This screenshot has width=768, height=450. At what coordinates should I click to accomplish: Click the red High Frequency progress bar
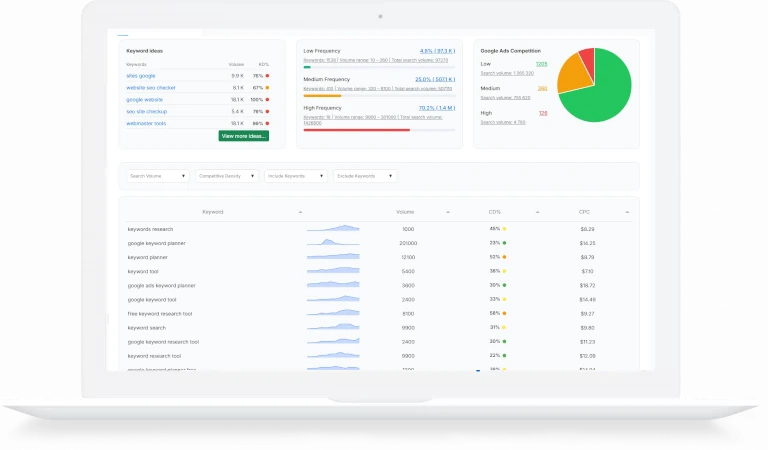click(357, 130)
